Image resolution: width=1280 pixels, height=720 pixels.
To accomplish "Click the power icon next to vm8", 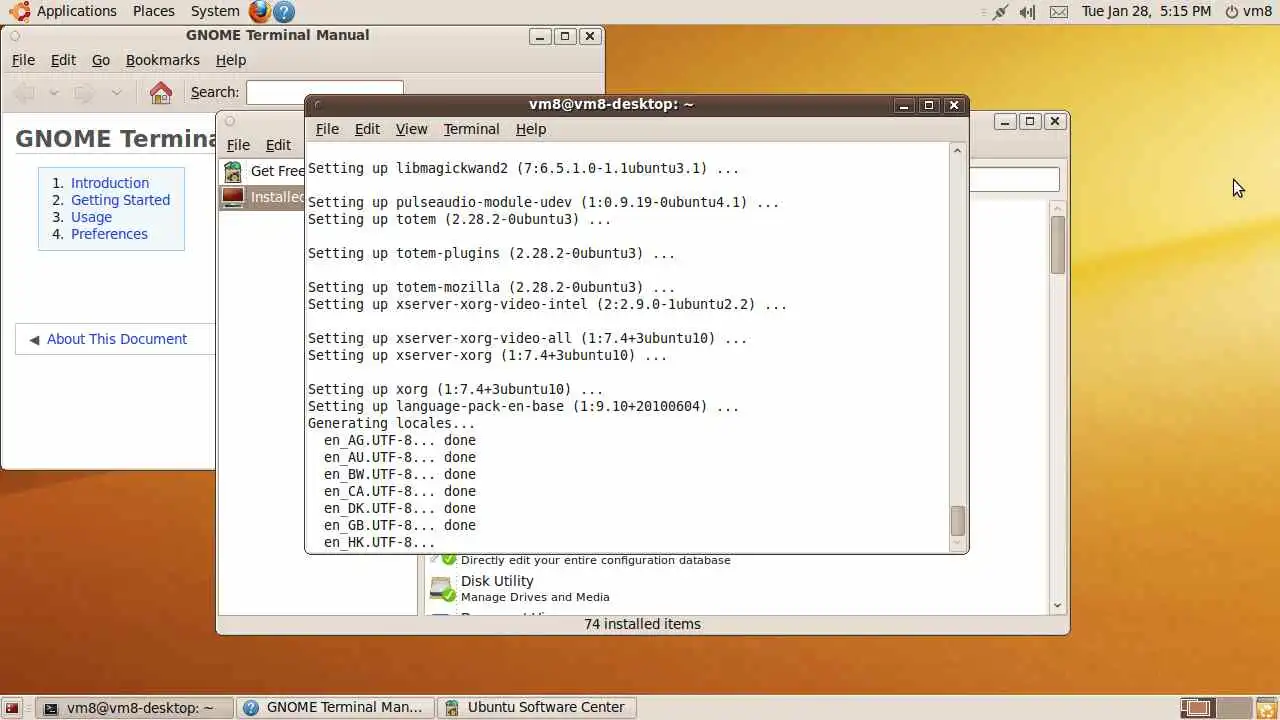I will [x=1232, y=12].
